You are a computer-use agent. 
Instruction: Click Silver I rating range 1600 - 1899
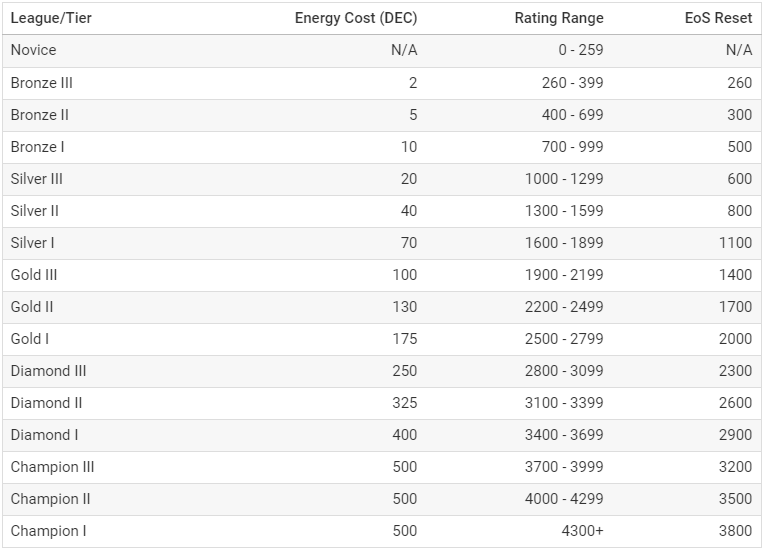pos(564,243)
